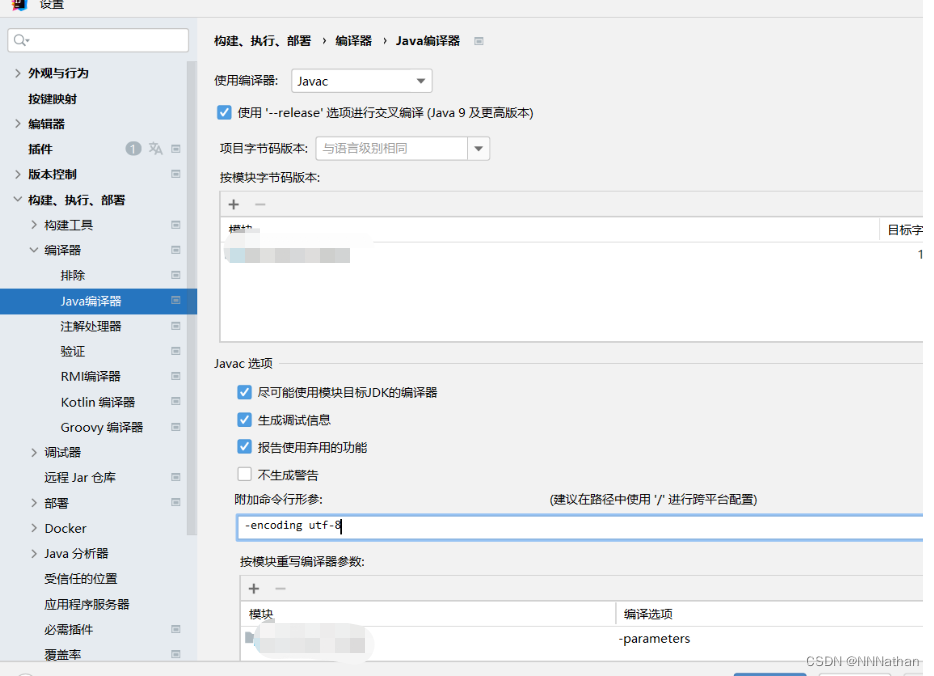Uncheck the '--release' cross-compilation option
934x676 pixels.
(224, 112)
